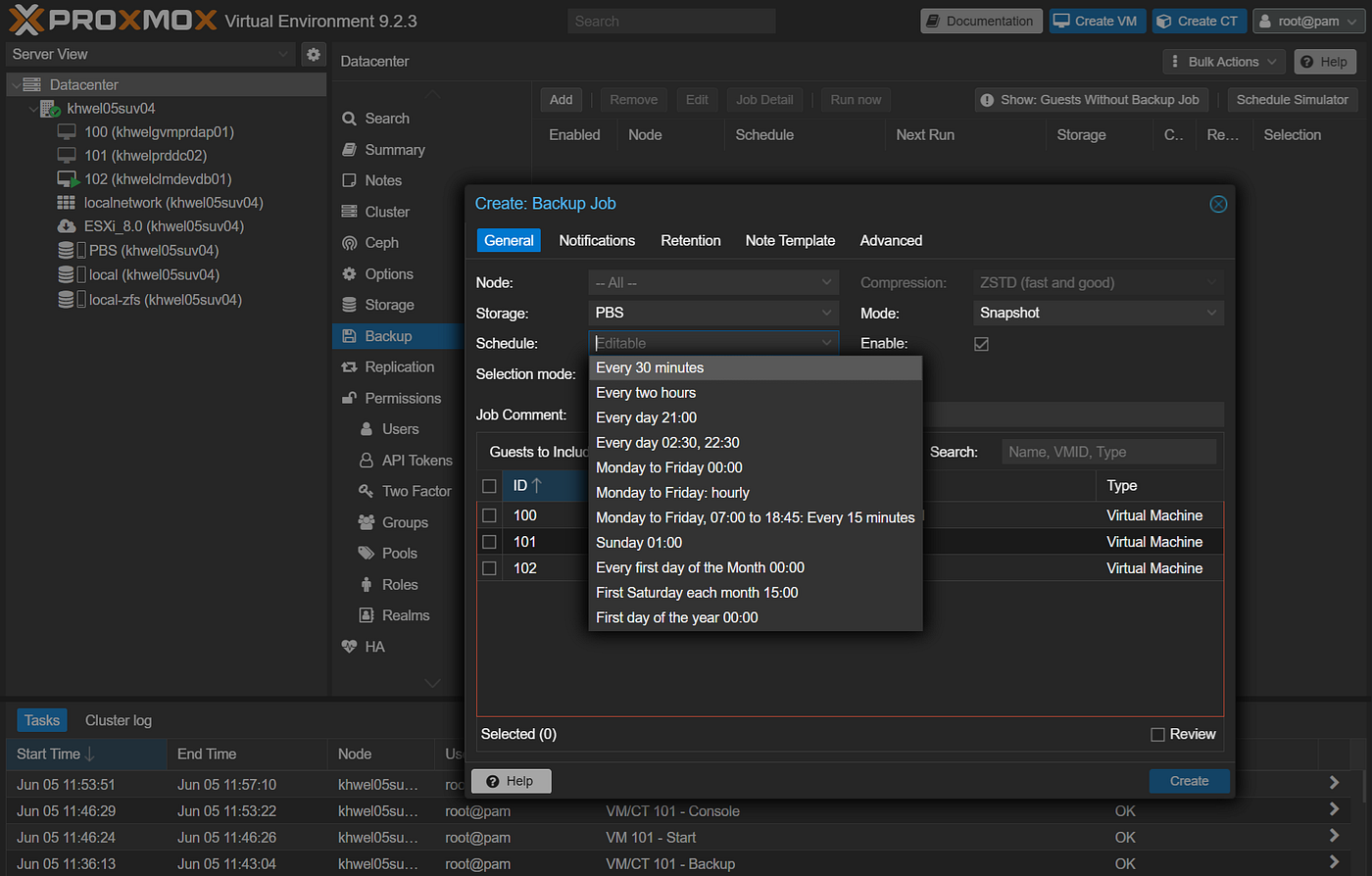
Task: Switch to the Retention tab
Action: point(691,241)
